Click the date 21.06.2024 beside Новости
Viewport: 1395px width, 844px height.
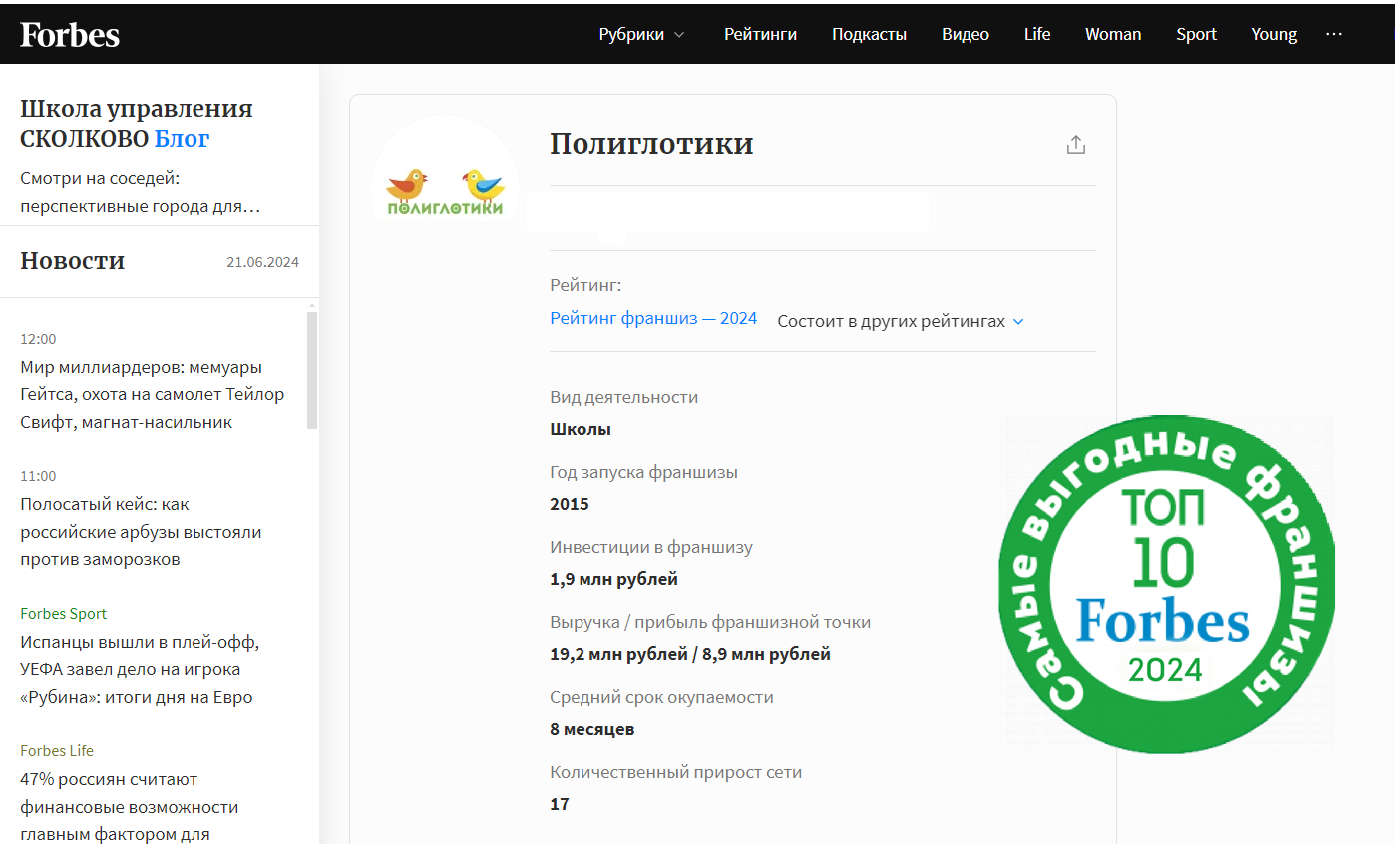tap(262, 263)
